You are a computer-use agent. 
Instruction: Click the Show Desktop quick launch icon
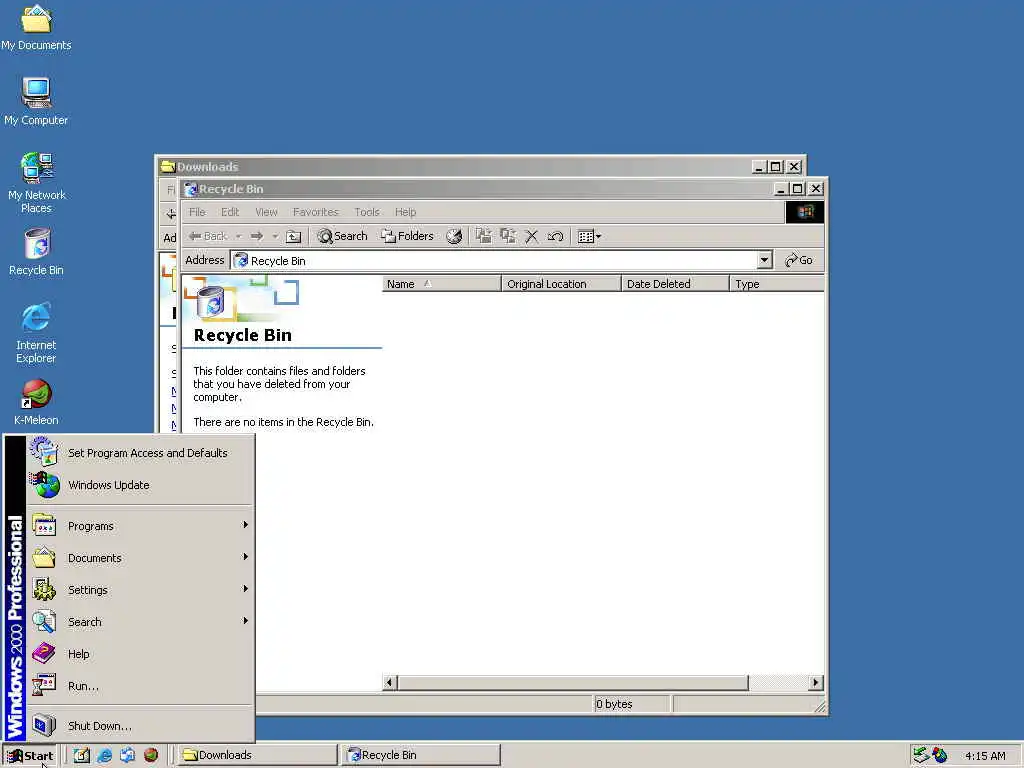81,756
